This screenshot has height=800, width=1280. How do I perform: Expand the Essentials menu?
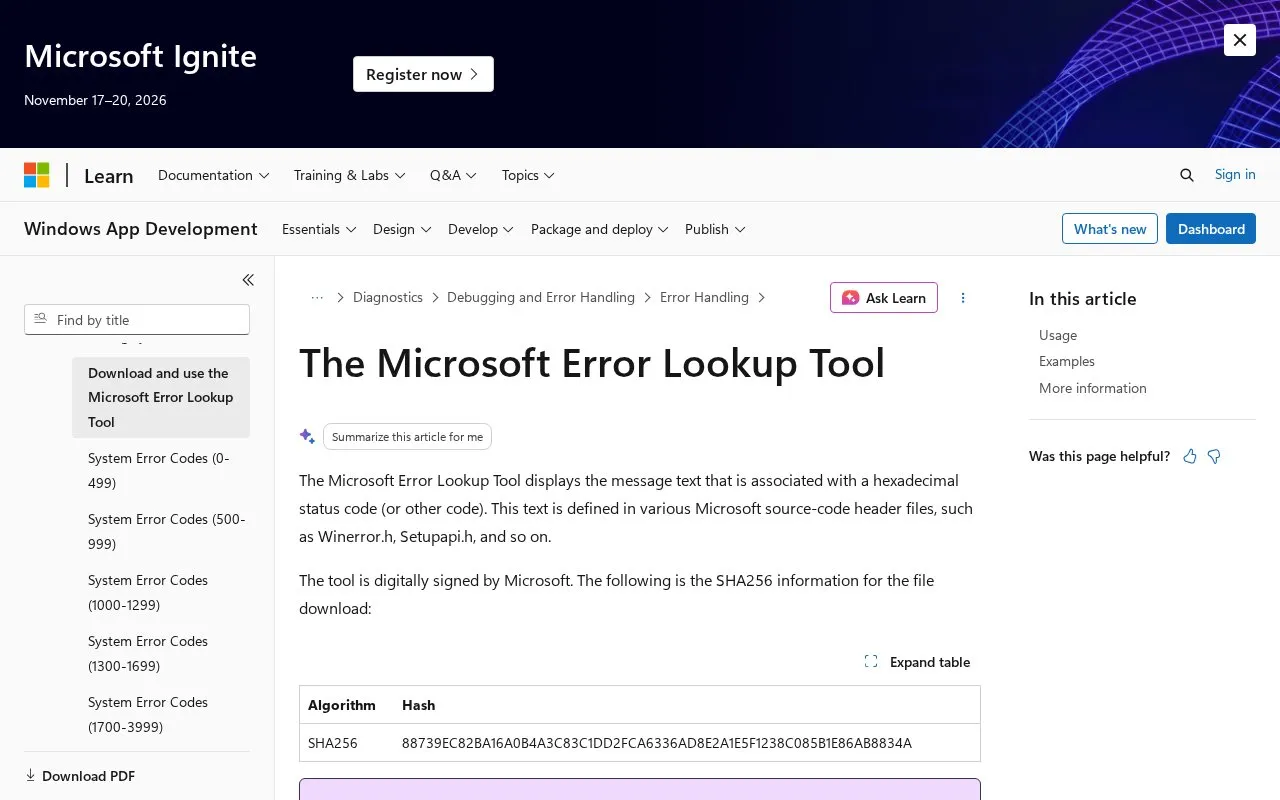319,229
